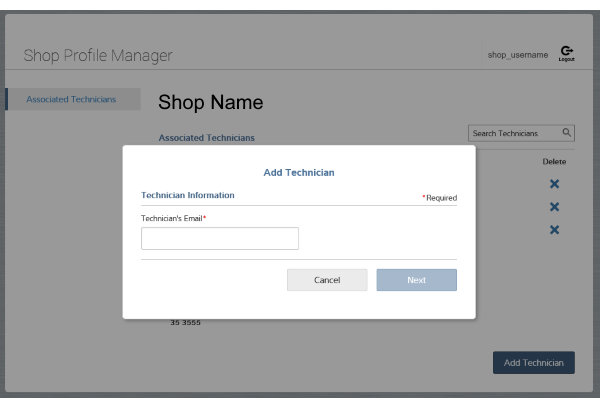Click the magnifier icon in Search Technicians
Viewport: 600px width, 408px height.
click(566, 133)
